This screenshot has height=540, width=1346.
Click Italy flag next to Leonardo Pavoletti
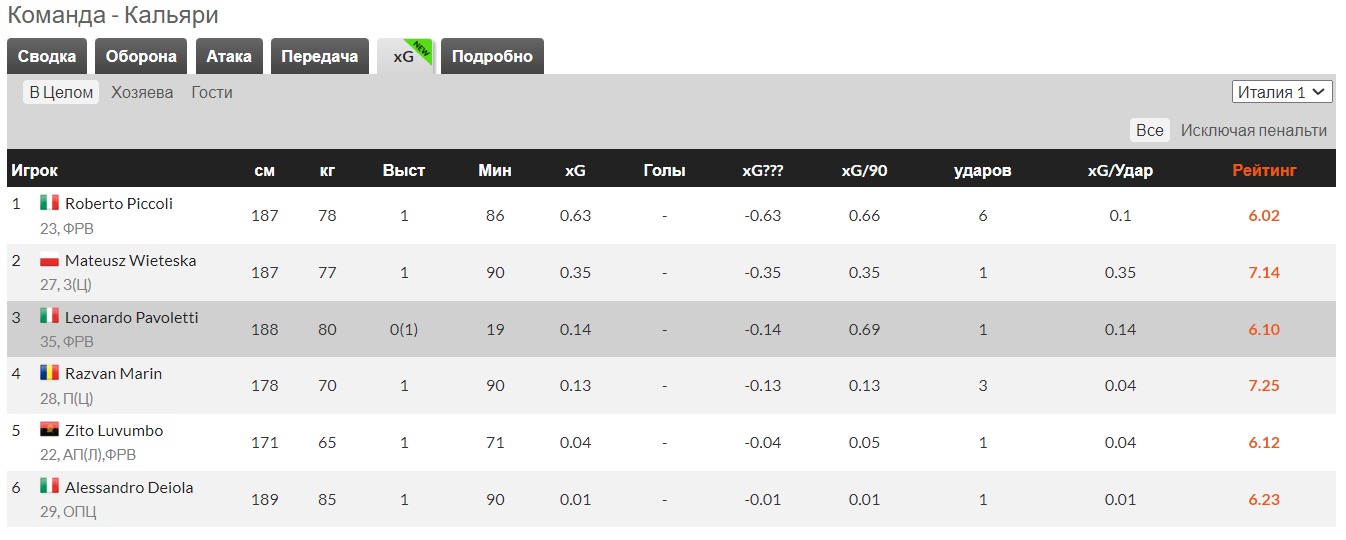tap(49, 317)
